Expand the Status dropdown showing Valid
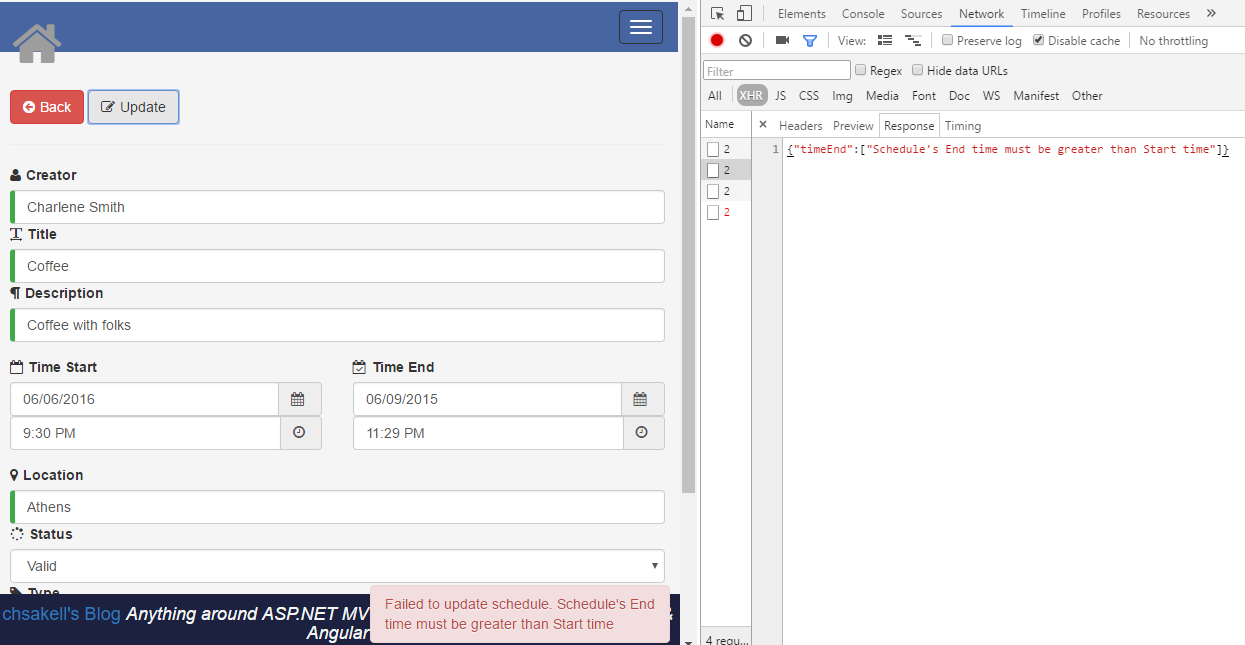The width and height of the screenshot is (1245, 645). (x=337, y=566)
